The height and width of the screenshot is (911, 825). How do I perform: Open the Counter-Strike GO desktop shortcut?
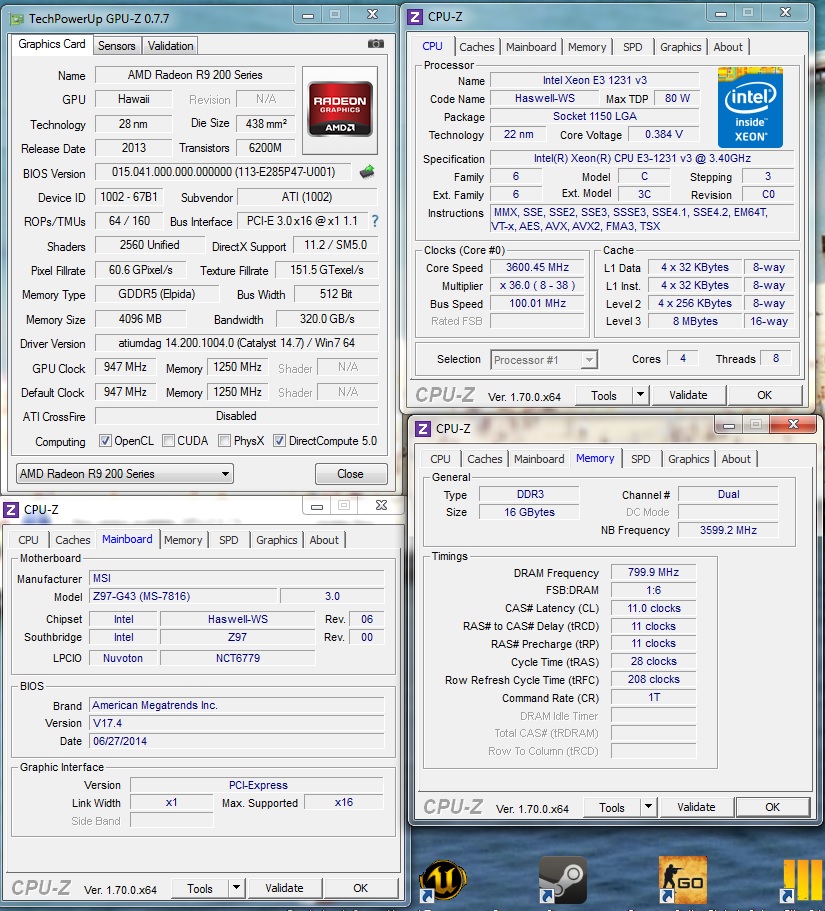(x=683, y=880)
